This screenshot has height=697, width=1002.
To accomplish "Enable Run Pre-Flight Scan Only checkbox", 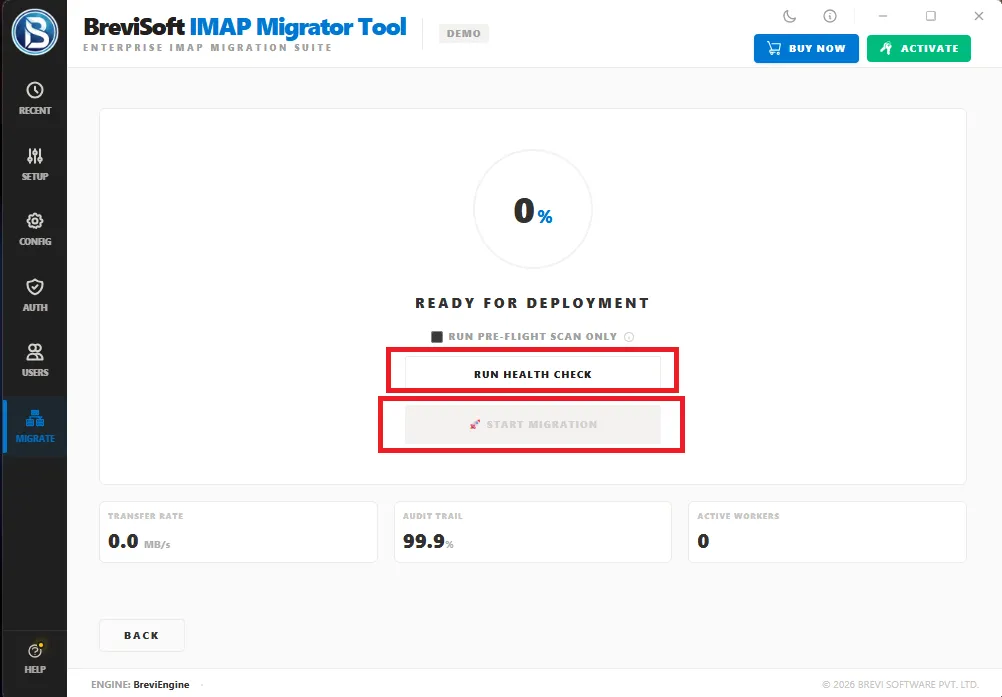I will click(437, 337).
